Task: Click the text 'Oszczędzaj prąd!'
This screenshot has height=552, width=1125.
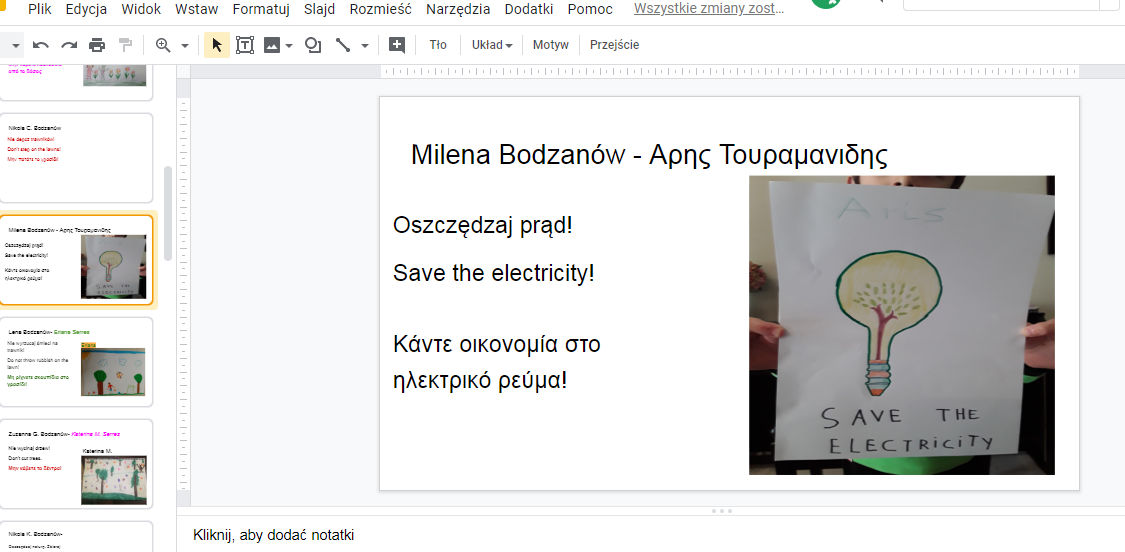Action: pos(483,225)
